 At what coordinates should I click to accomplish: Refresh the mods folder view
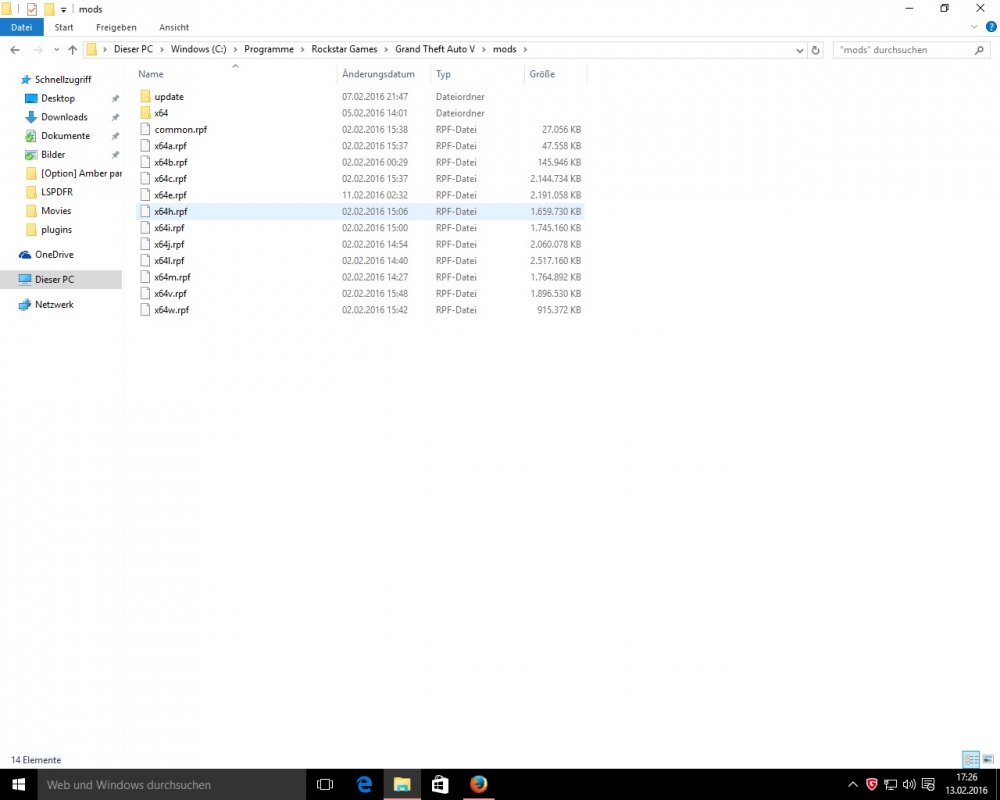point(815,50)
